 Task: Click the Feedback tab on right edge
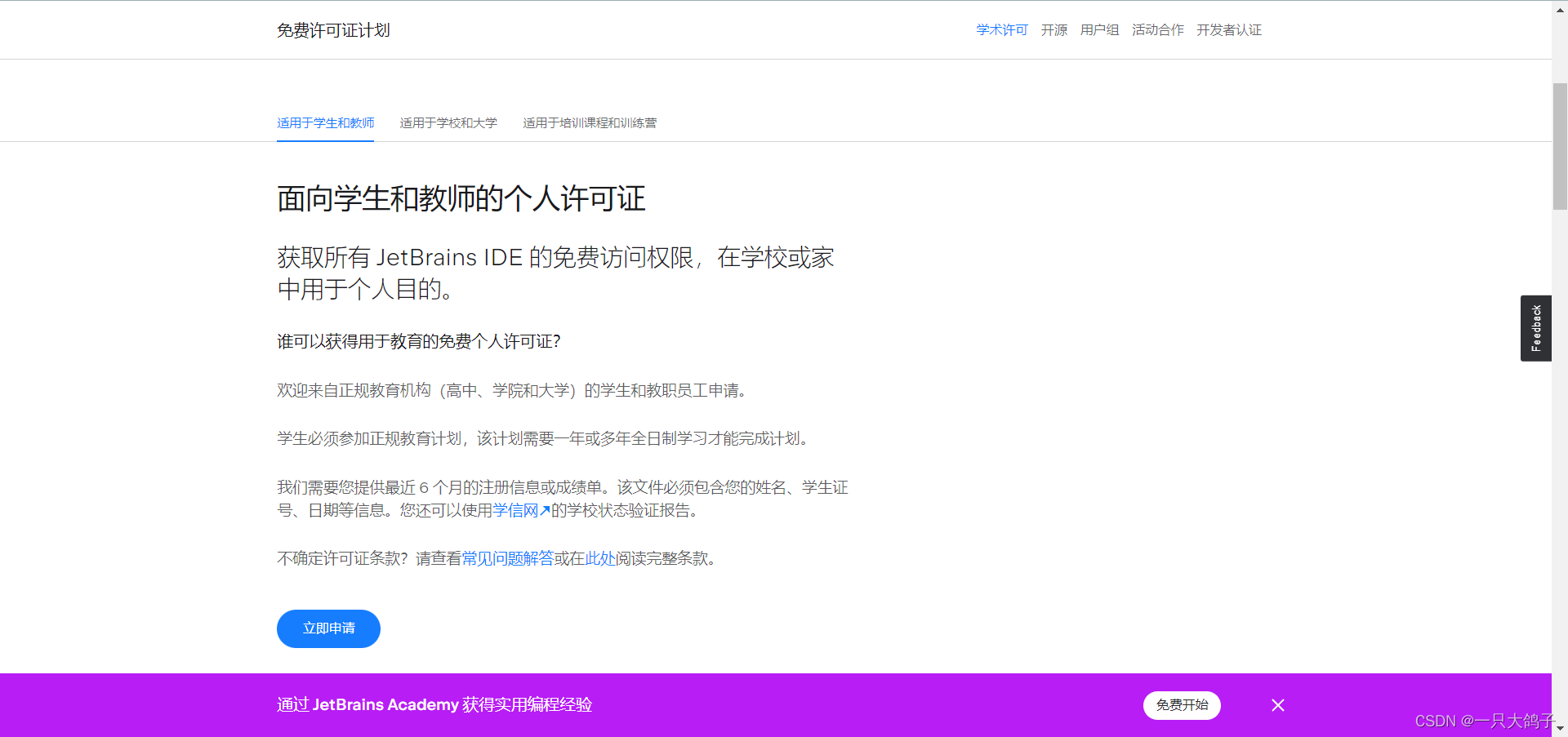pos(1536,327)
